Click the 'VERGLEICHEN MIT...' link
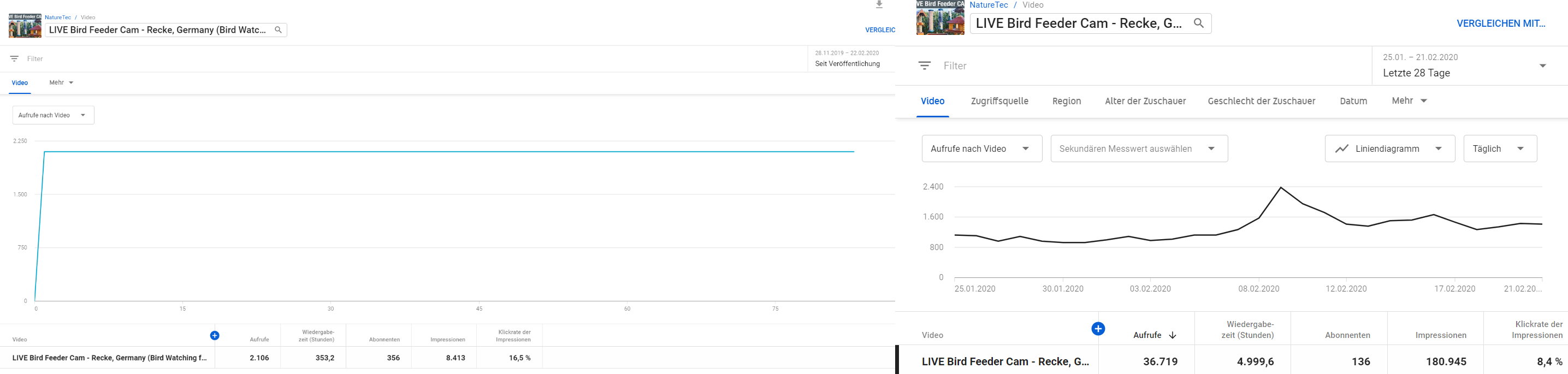1568x374 pixels. click(1500, 23)
